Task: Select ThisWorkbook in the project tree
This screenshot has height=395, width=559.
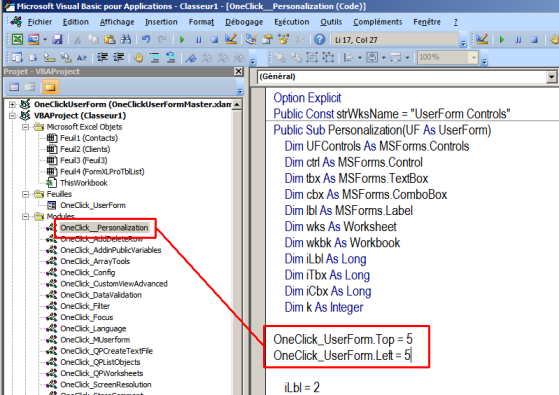Action: (x=84, y=183)
